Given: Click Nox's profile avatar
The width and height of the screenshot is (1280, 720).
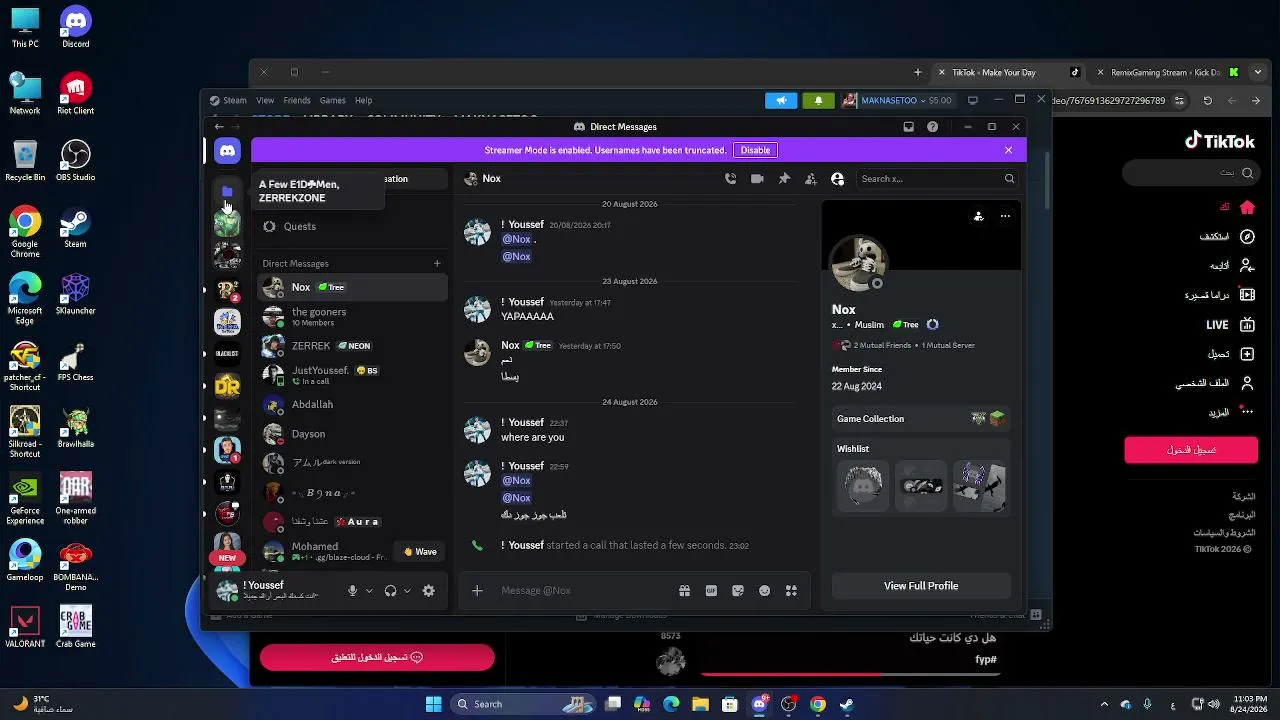Looking at the screenshot, I should [859, 264].
